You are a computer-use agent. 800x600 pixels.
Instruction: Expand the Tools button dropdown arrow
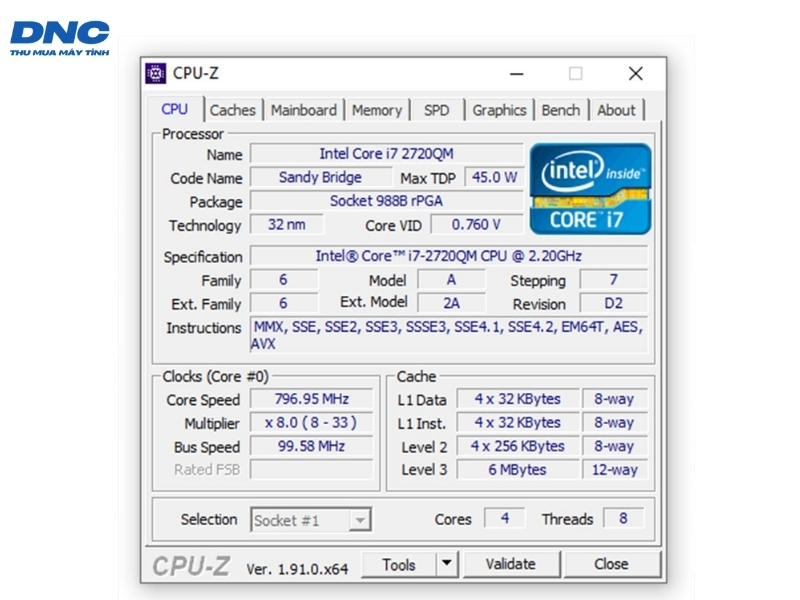point(447,564)
